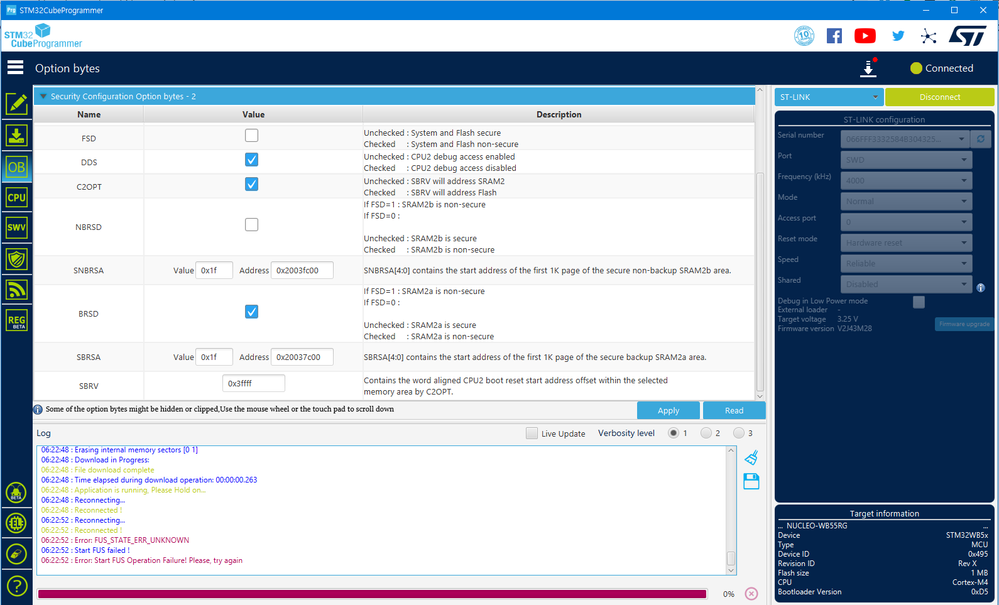The width and height of the screenshot is (999, 605).
Task: Select verbosity level 1
Action: coord(673,433)
